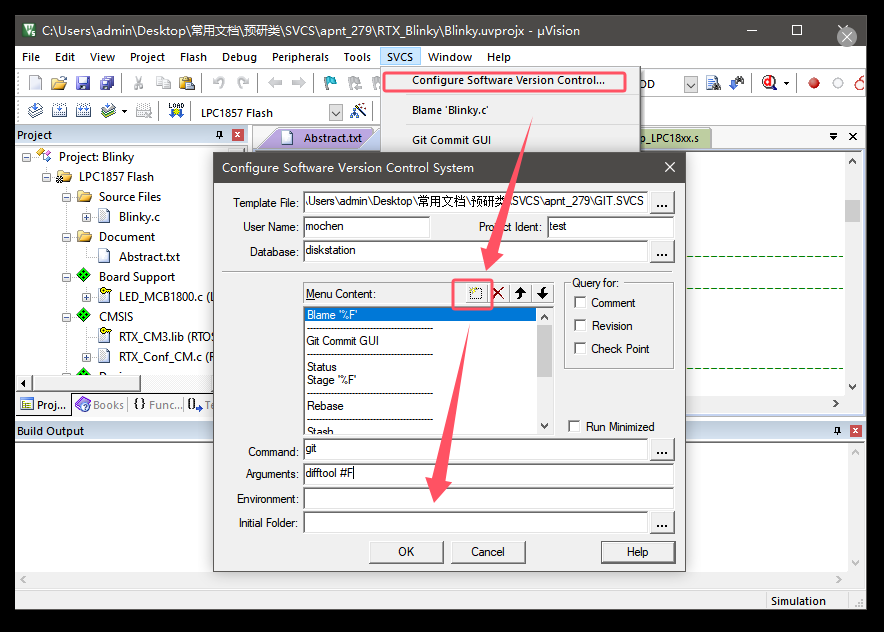Enable the Comment query checkbox
Image resolution: width=884 pixels, height=632 pixels.
click(580, 303)
